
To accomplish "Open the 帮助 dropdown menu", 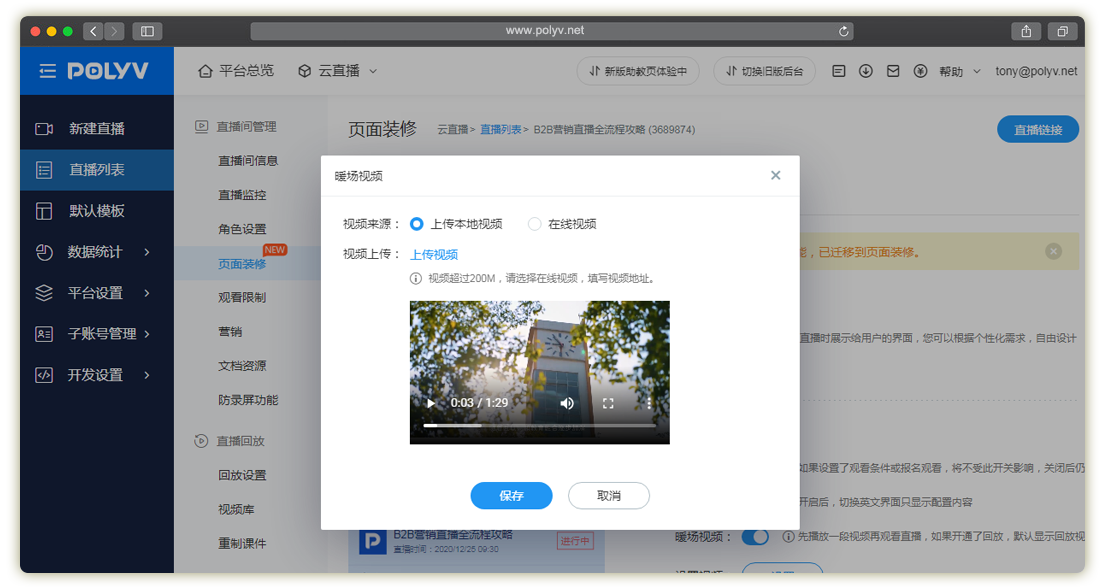I will point(959,71).
